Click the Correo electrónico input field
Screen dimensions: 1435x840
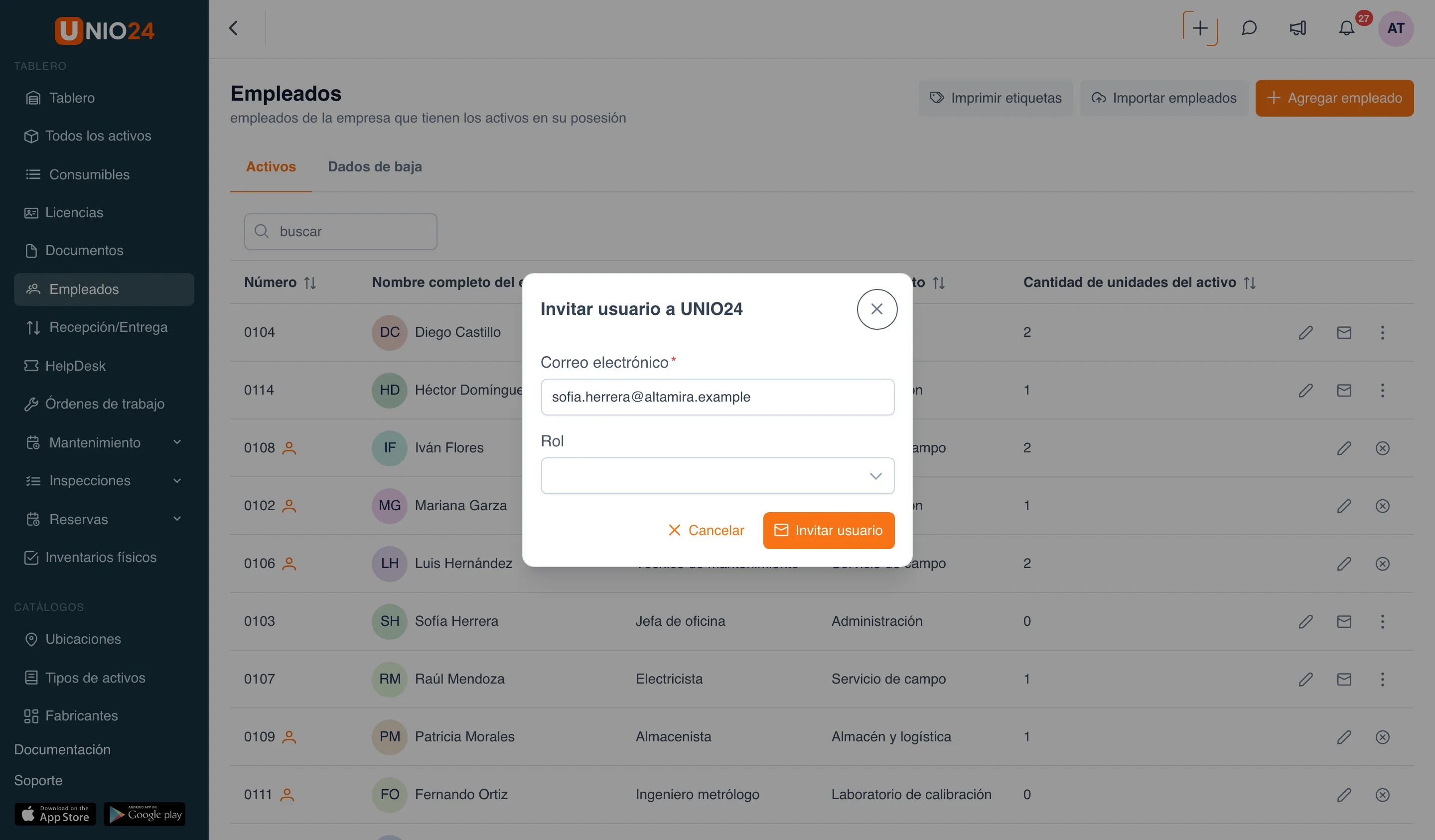pyautogui.click(x=717, y=397)
